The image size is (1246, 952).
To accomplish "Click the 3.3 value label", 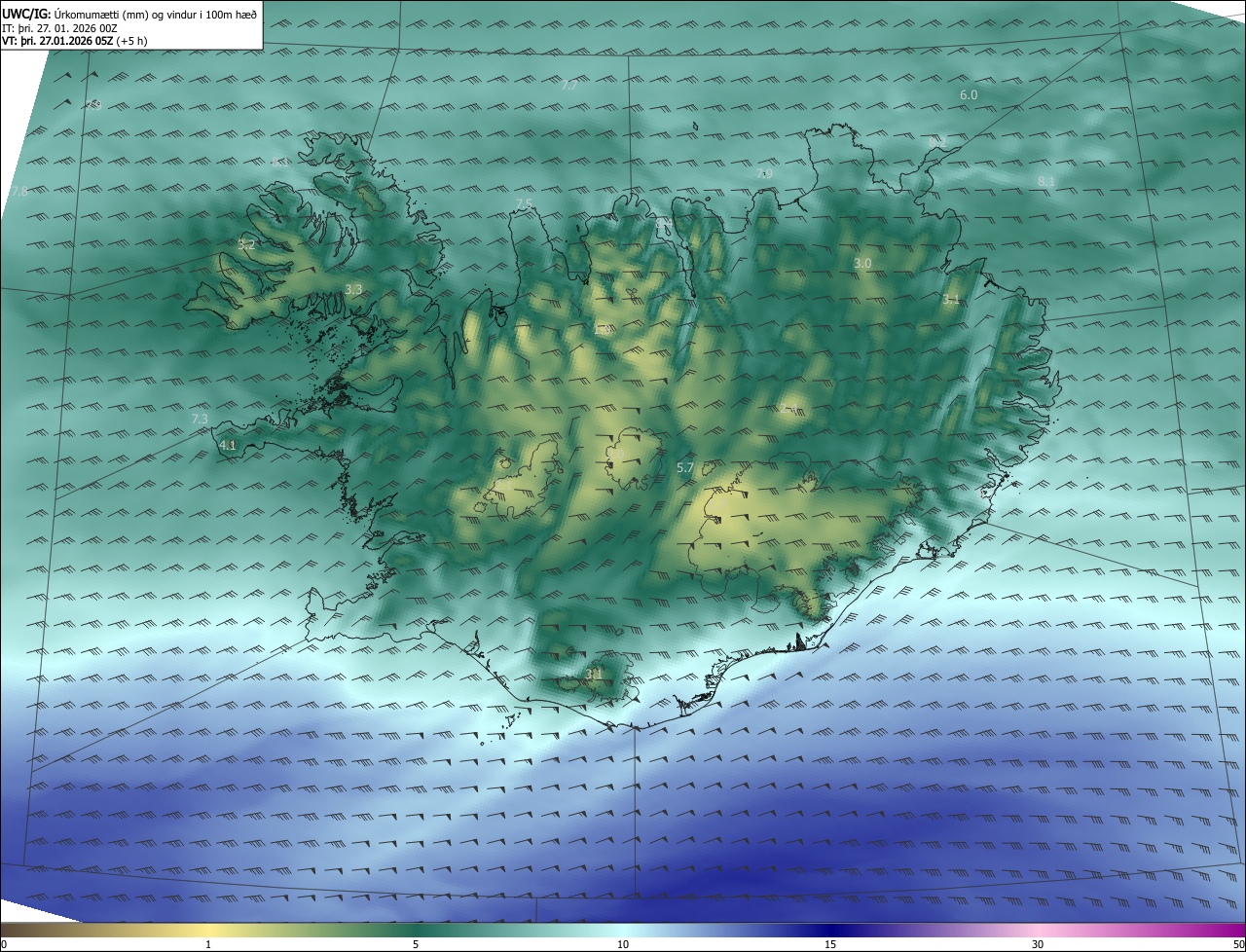I will (353, 289).
